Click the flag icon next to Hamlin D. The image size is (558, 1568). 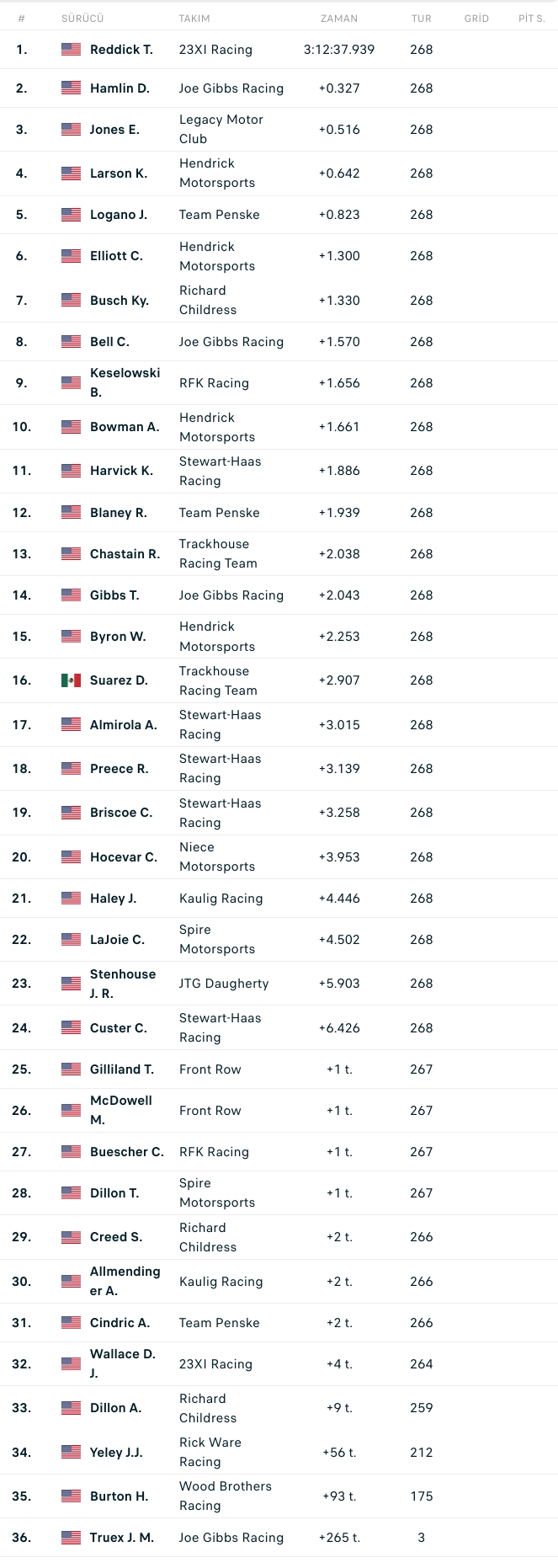point(71,88)
